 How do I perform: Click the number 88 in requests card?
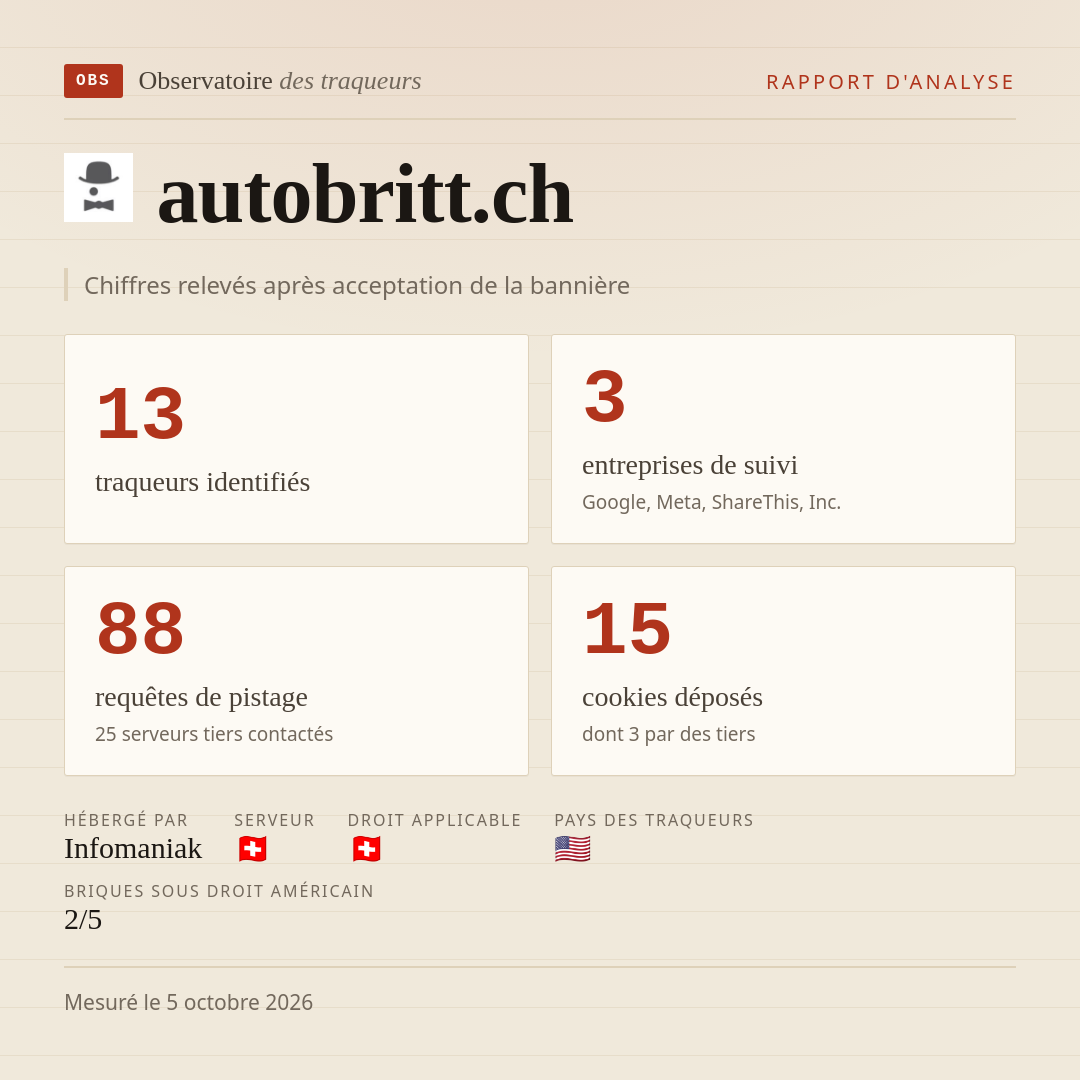(140, 629)
